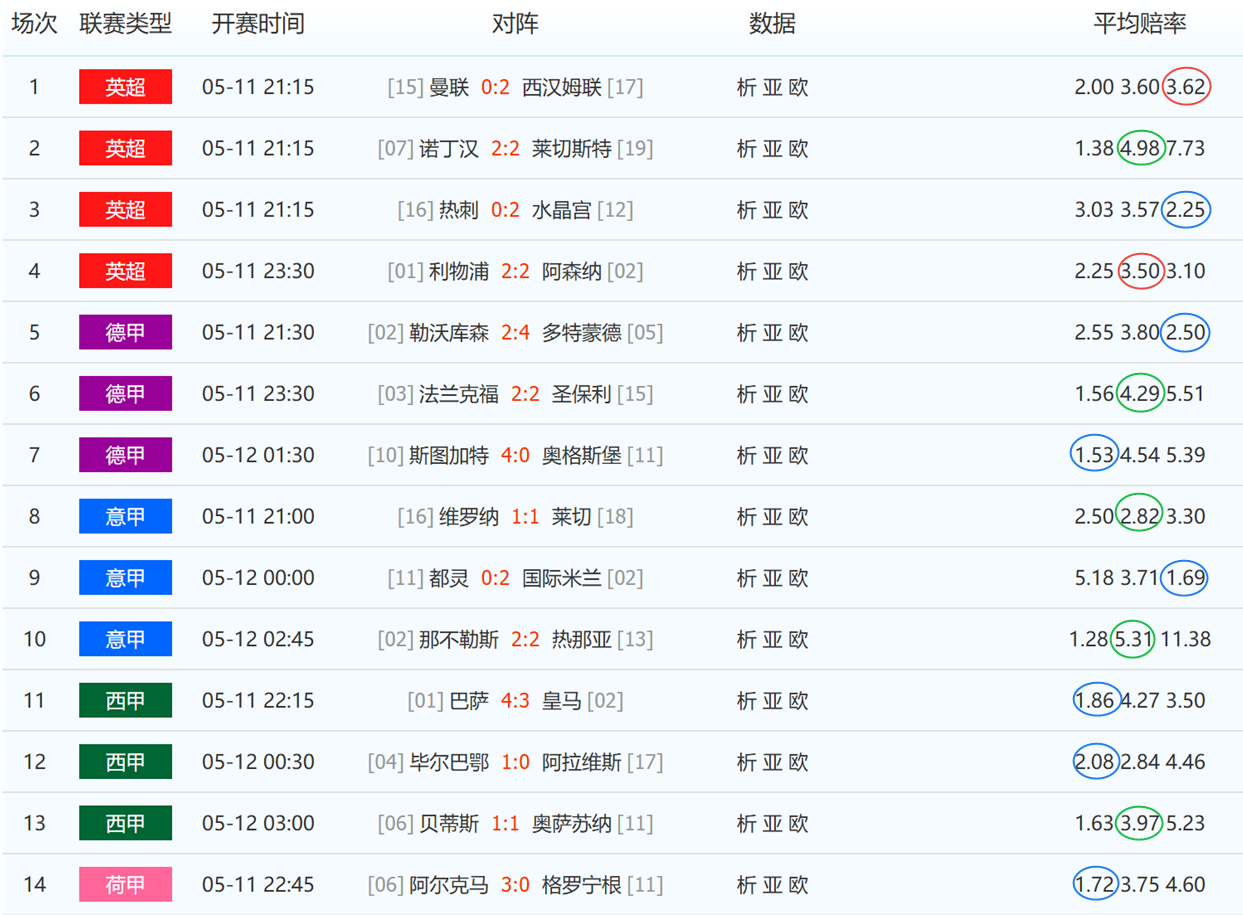Click odds value 3.62
Viewport: 1243px width, 915px height.
(1186, 88)
